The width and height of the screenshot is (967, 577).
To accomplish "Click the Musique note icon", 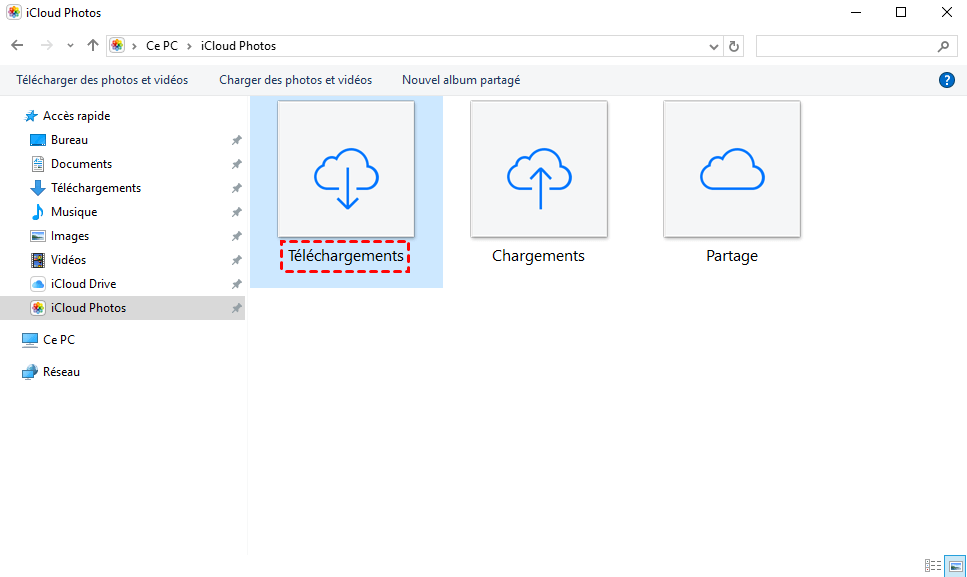I will tap(38, 212).
